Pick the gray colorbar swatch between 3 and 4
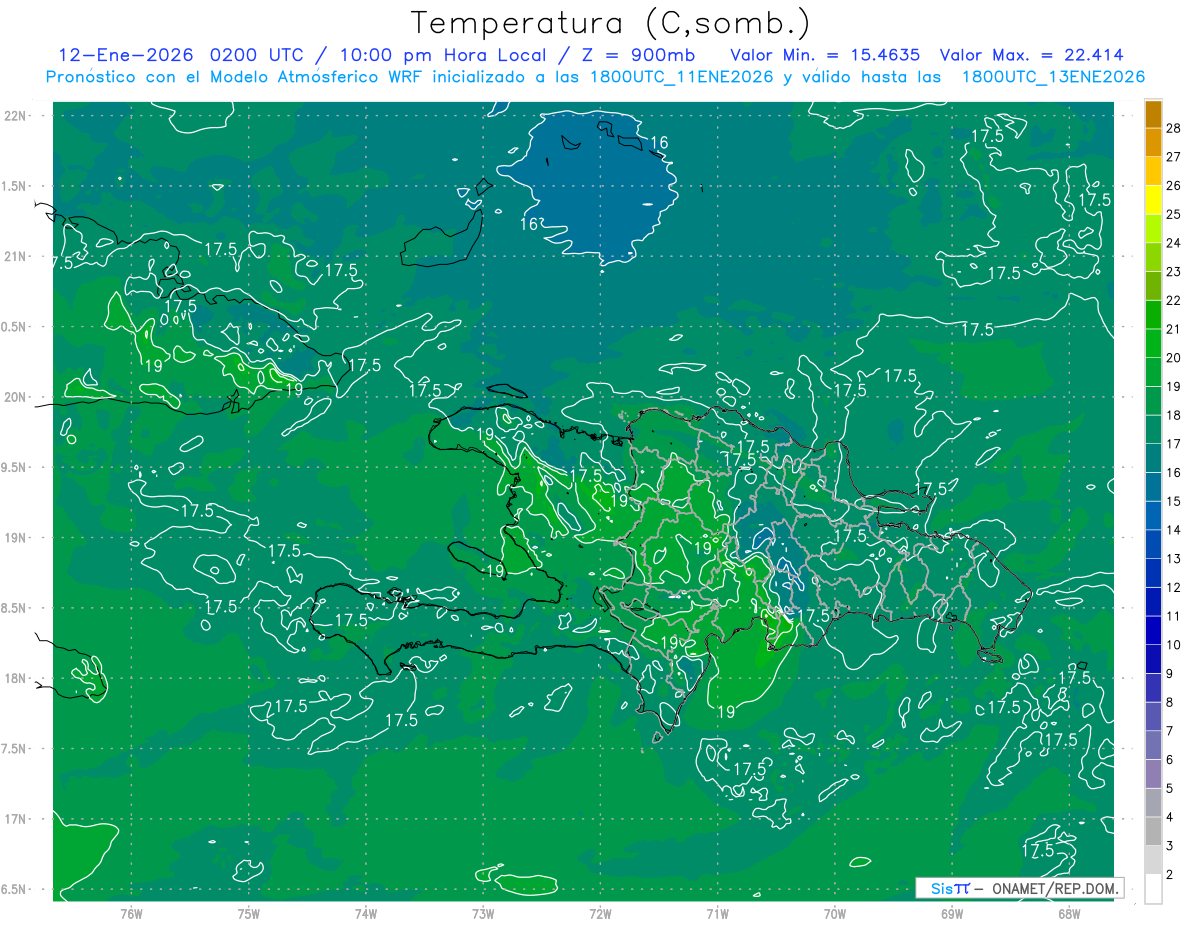 [1153, 832]
